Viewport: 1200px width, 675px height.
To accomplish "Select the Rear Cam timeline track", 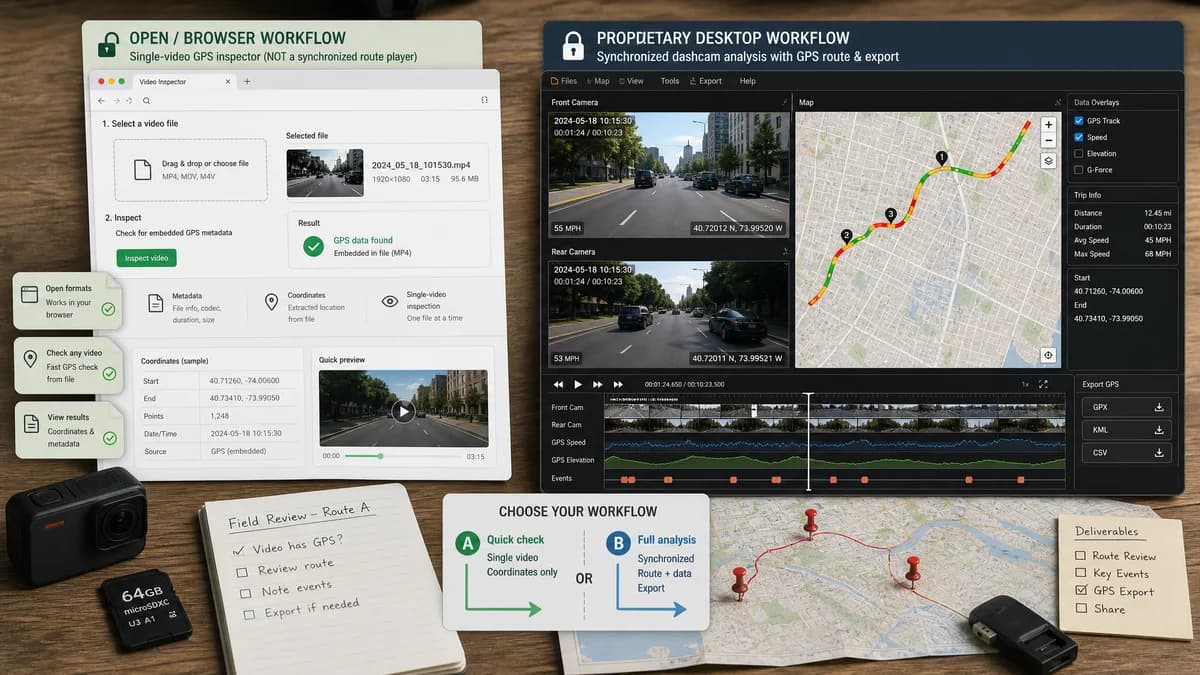I will coord(835,425).
